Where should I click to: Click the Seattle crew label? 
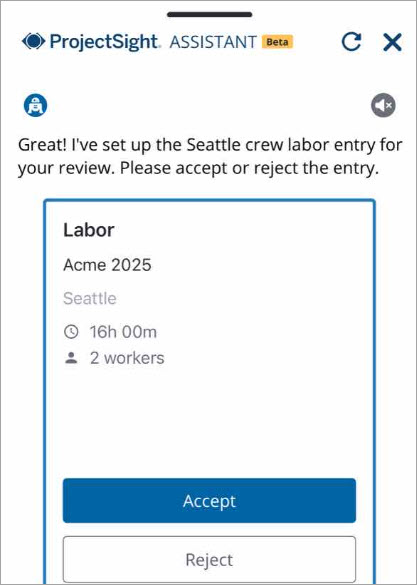pyautogui.click(x=90, y=298)
